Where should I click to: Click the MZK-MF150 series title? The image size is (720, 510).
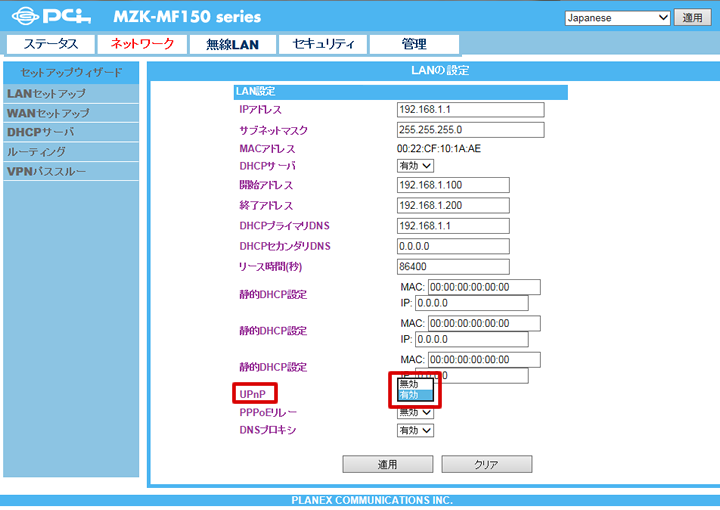point(187,17)
